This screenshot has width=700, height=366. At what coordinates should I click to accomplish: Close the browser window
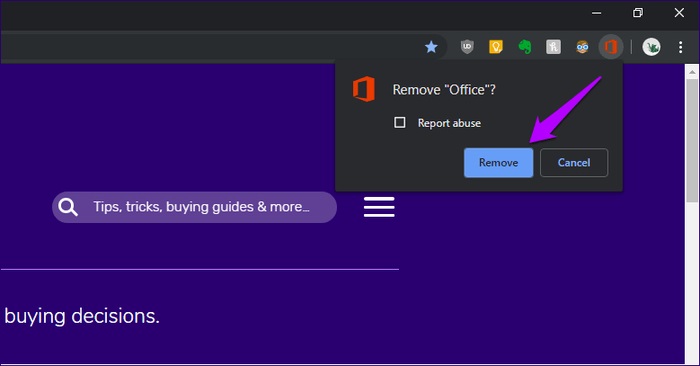(679, 12)
